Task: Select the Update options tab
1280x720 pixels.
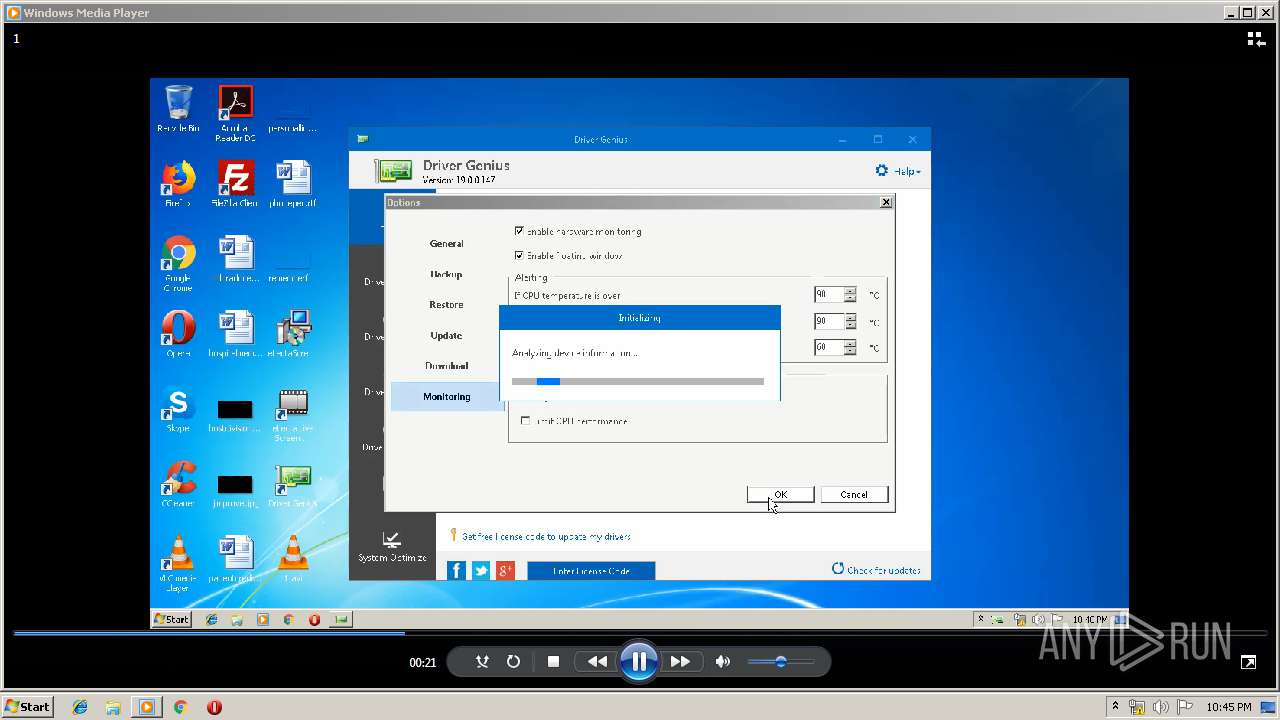Action: [446, 336]
